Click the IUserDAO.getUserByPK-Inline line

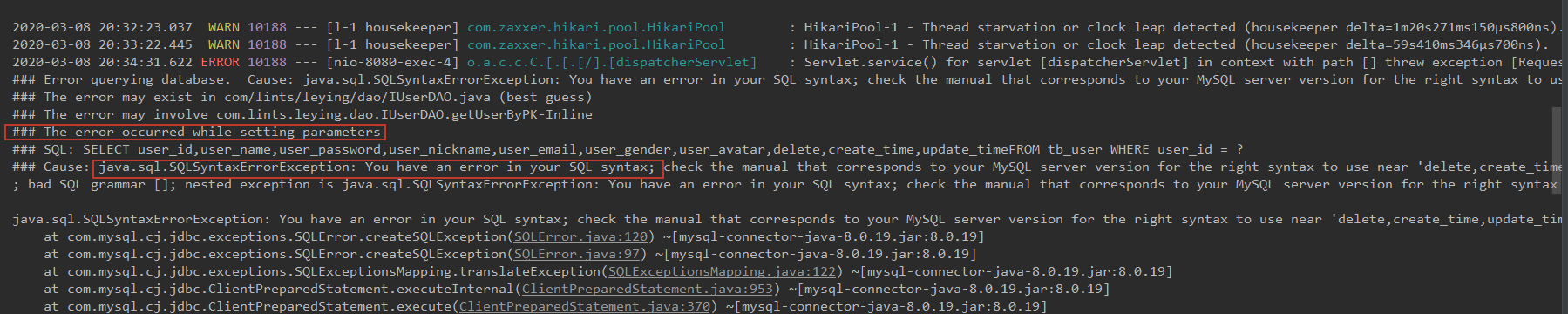302,114
